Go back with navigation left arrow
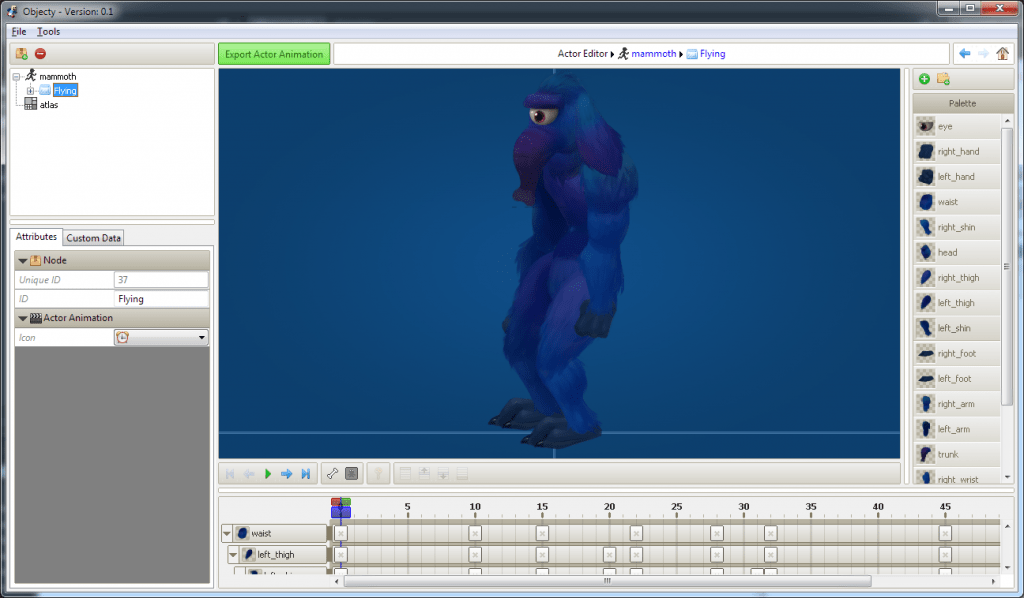Viewport: 1024px width, 598px height. (x=965, y=54)
